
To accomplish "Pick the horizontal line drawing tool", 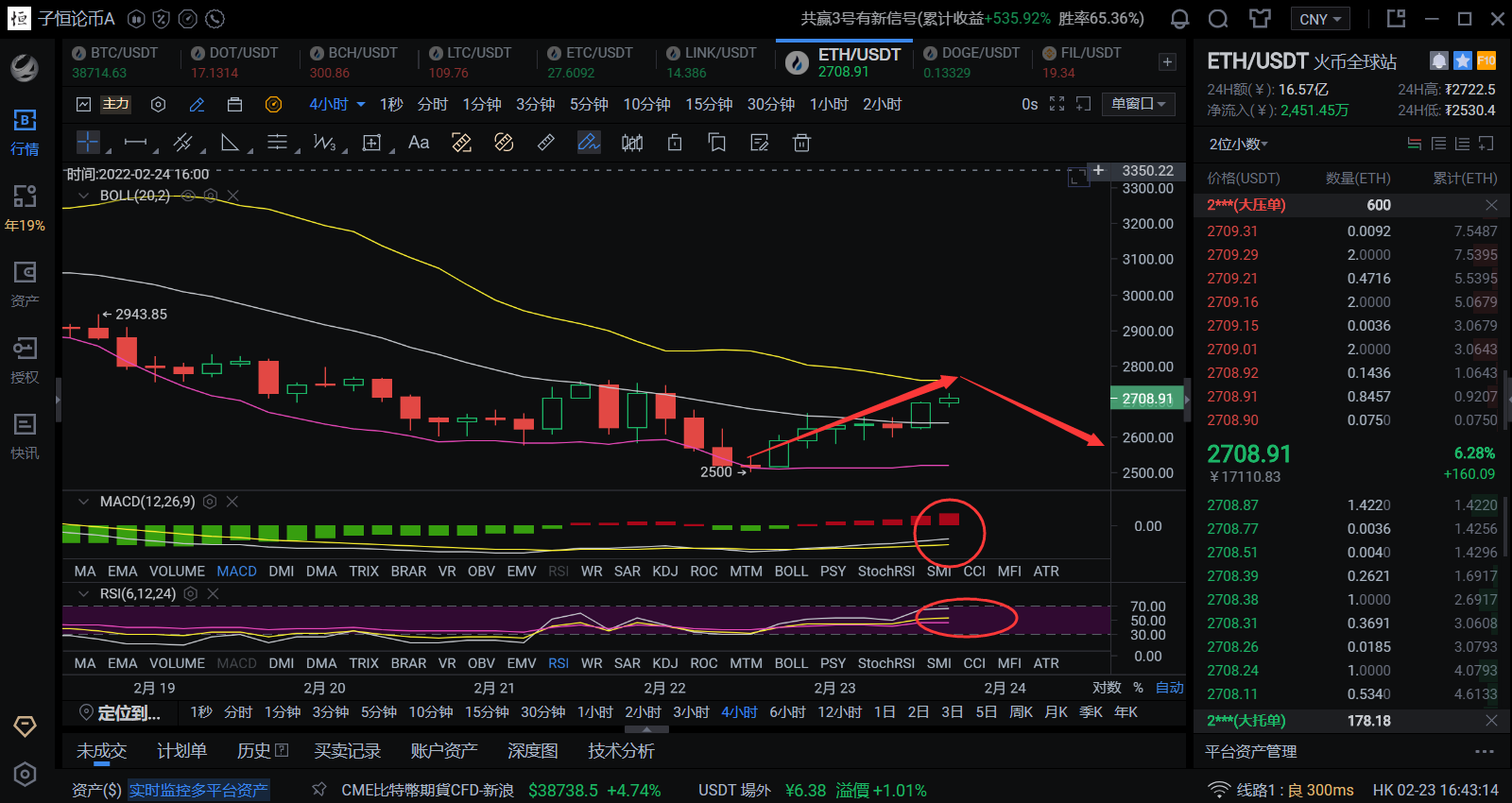I will coord(136,143).
